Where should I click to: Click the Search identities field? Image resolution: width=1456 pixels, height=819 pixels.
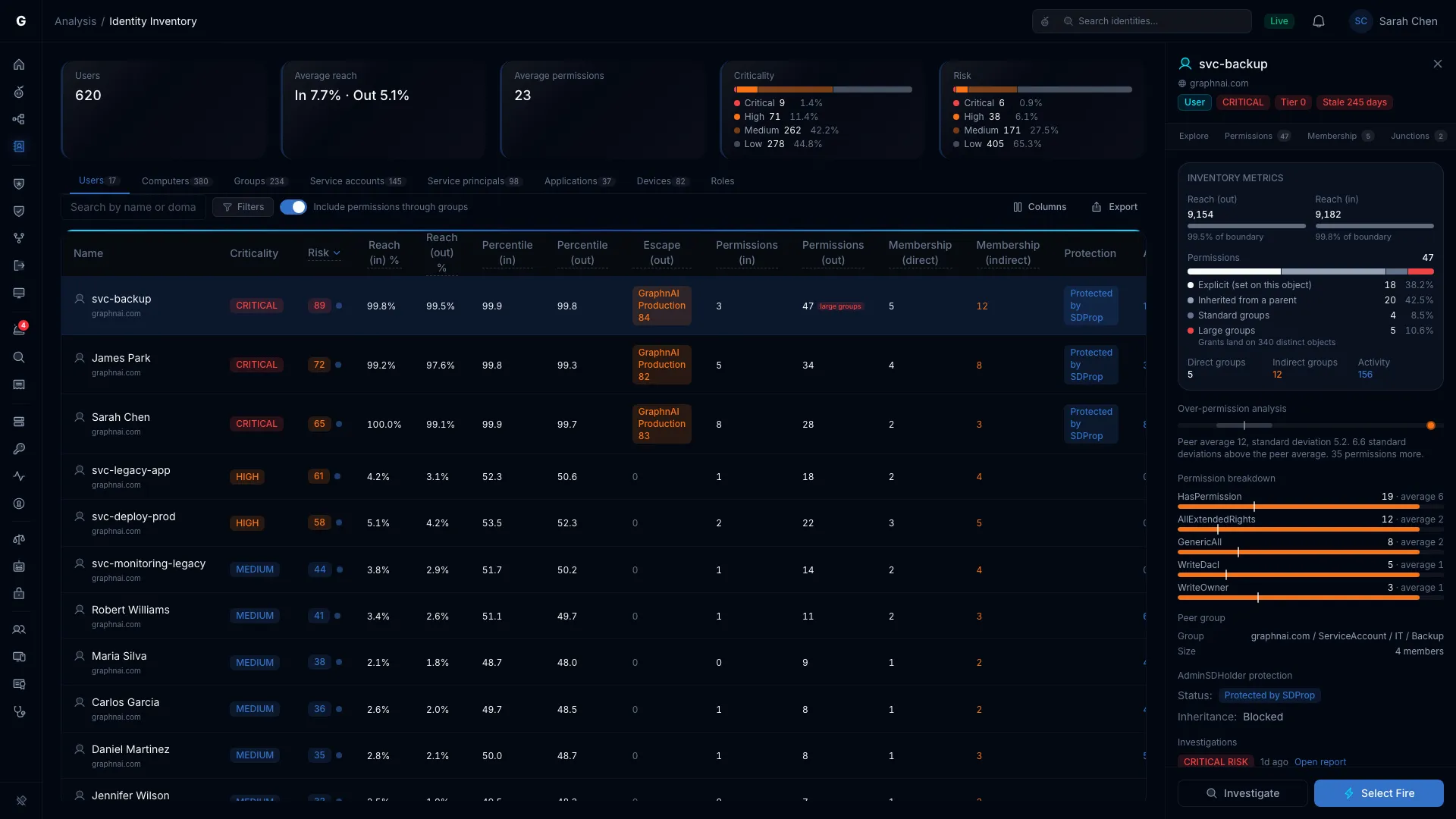[x=1142, y=21]
